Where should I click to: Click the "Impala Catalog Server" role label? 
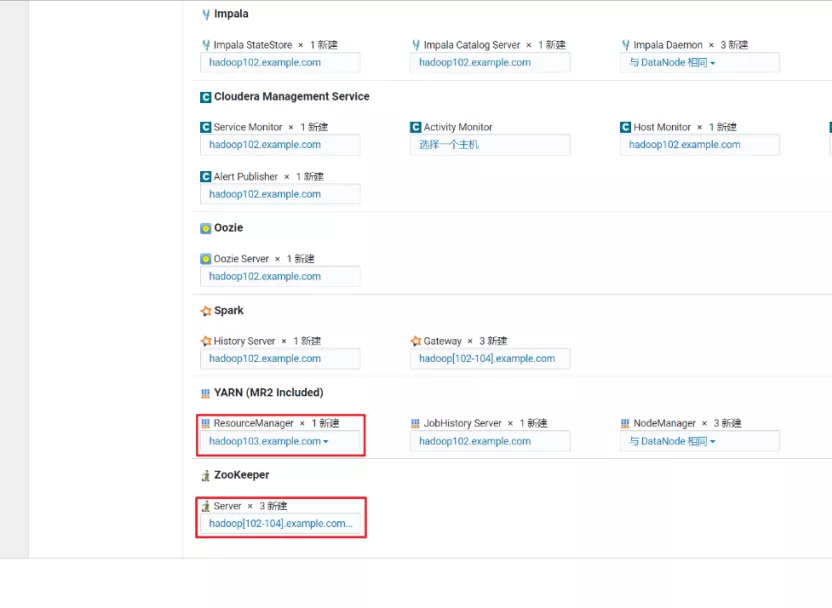(x=472, y=45)
